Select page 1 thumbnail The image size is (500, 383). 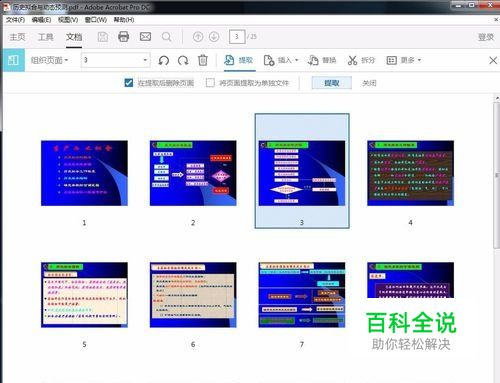[84, 173]
